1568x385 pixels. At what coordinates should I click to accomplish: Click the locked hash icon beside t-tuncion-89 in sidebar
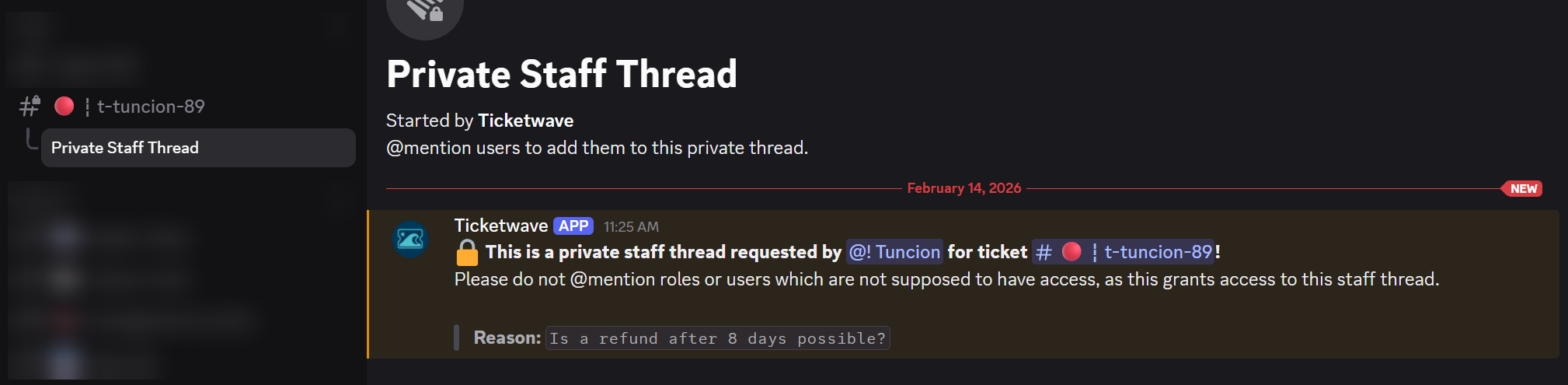pyautogui.click(x=30, y=106)
